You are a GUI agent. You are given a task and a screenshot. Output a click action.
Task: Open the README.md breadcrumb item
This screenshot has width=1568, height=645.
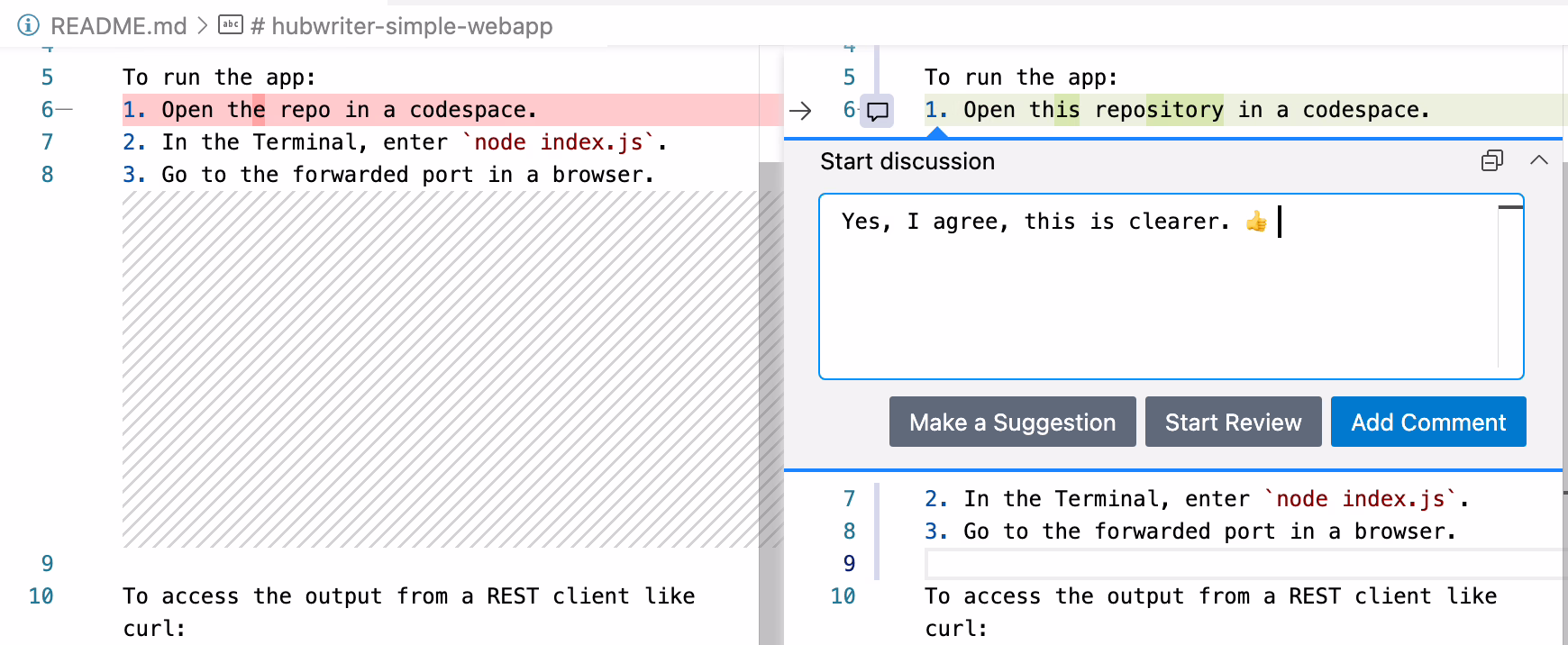click(x=118, y=26)
